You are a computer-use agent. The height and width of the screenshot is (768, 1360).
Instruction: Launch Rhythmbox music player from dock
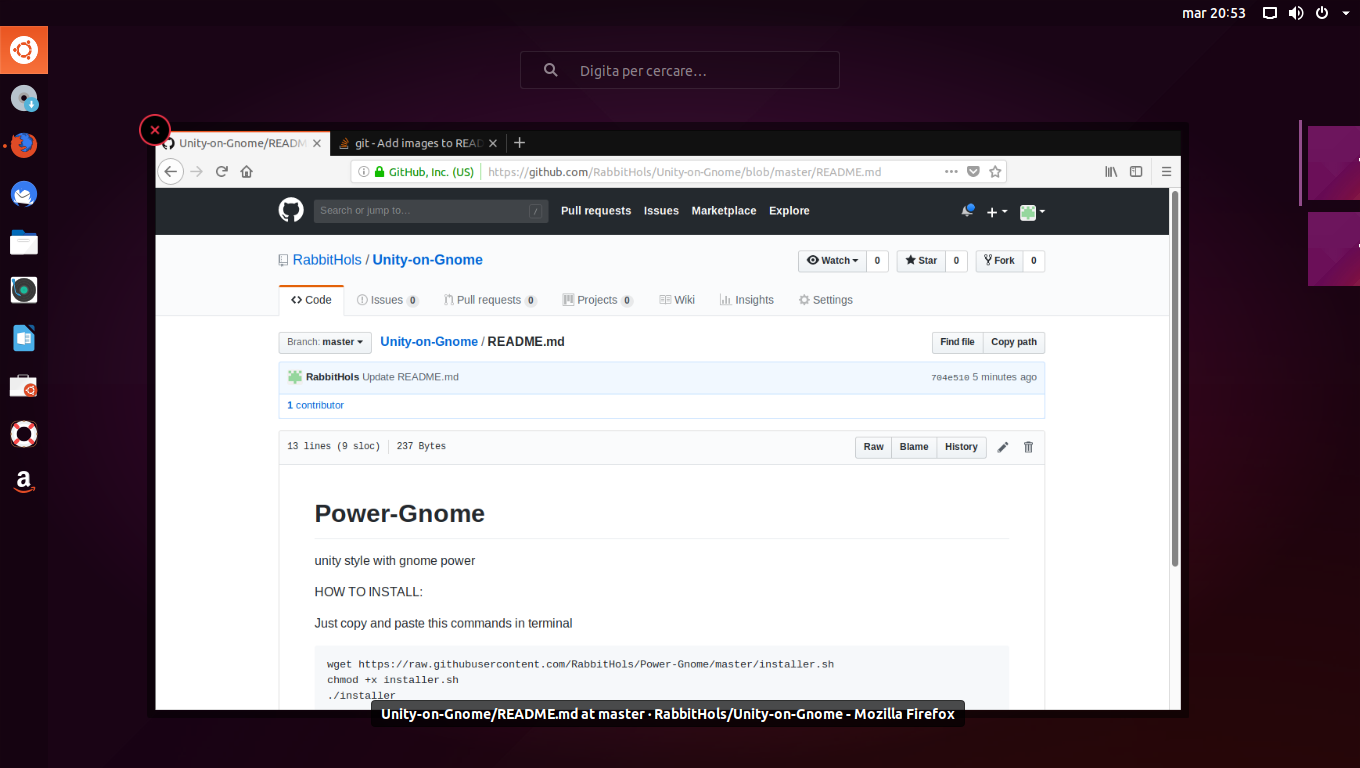(24, 290)
